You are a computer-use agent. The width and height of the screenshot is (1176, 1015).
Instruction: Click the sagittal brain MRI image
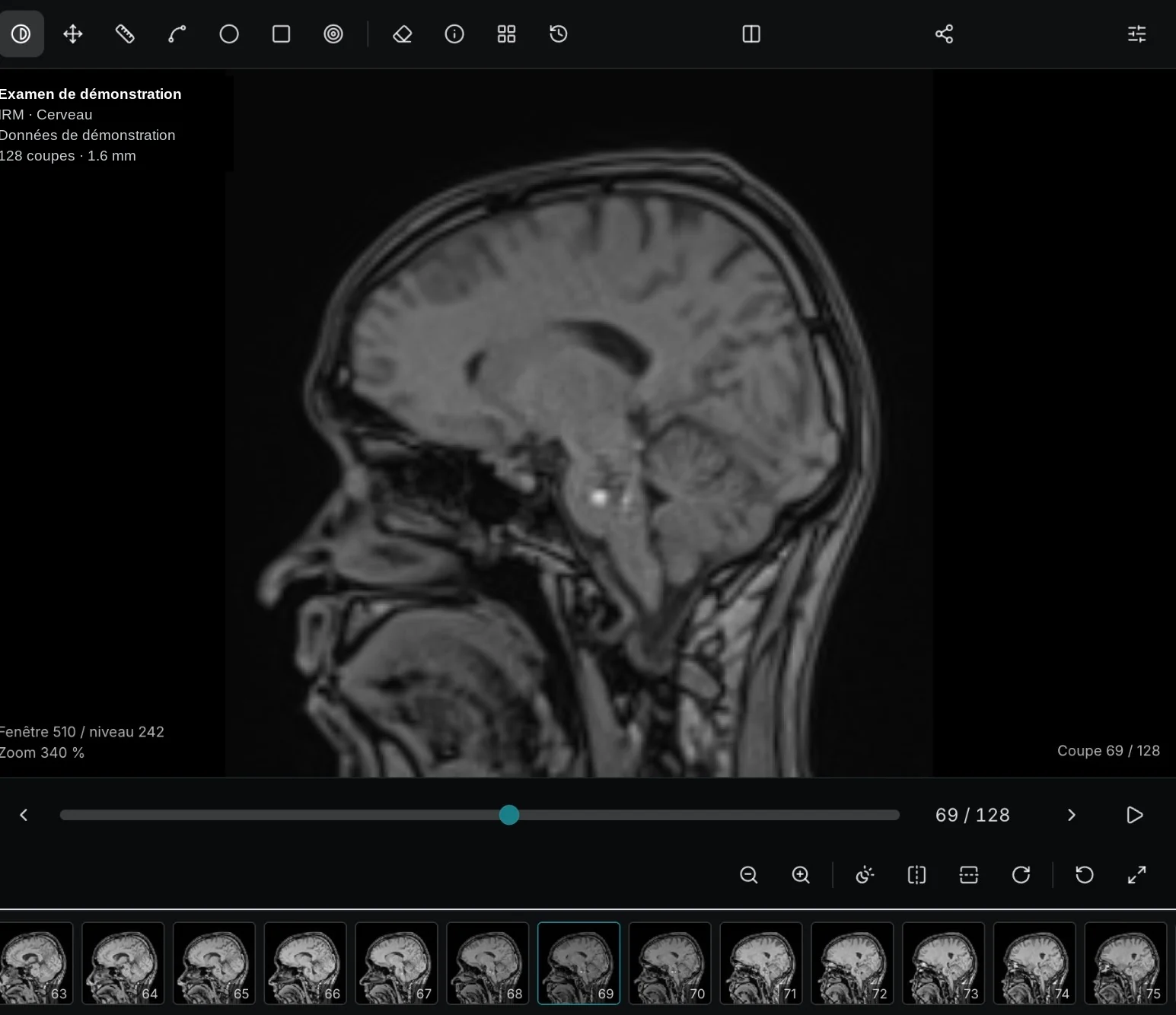coord(579,424)
